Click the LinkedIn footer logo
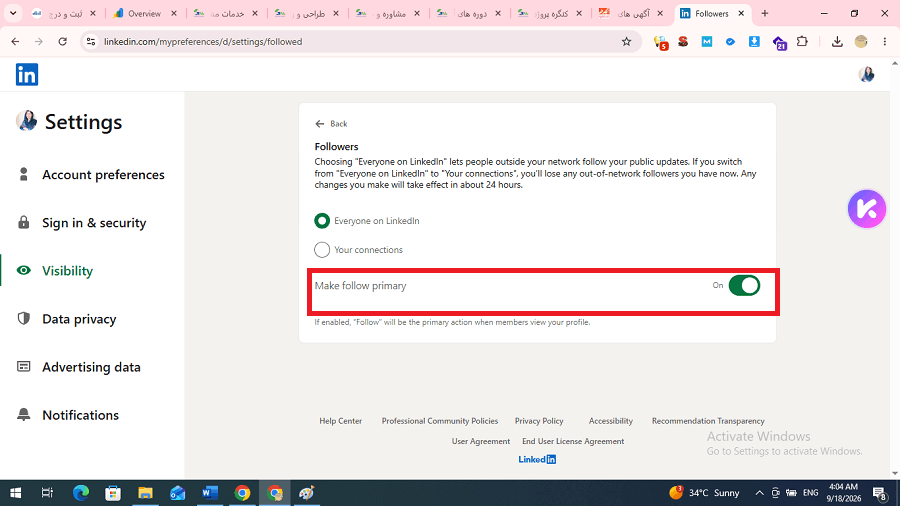This screenshot has width=900, height=506. point(537,460)
